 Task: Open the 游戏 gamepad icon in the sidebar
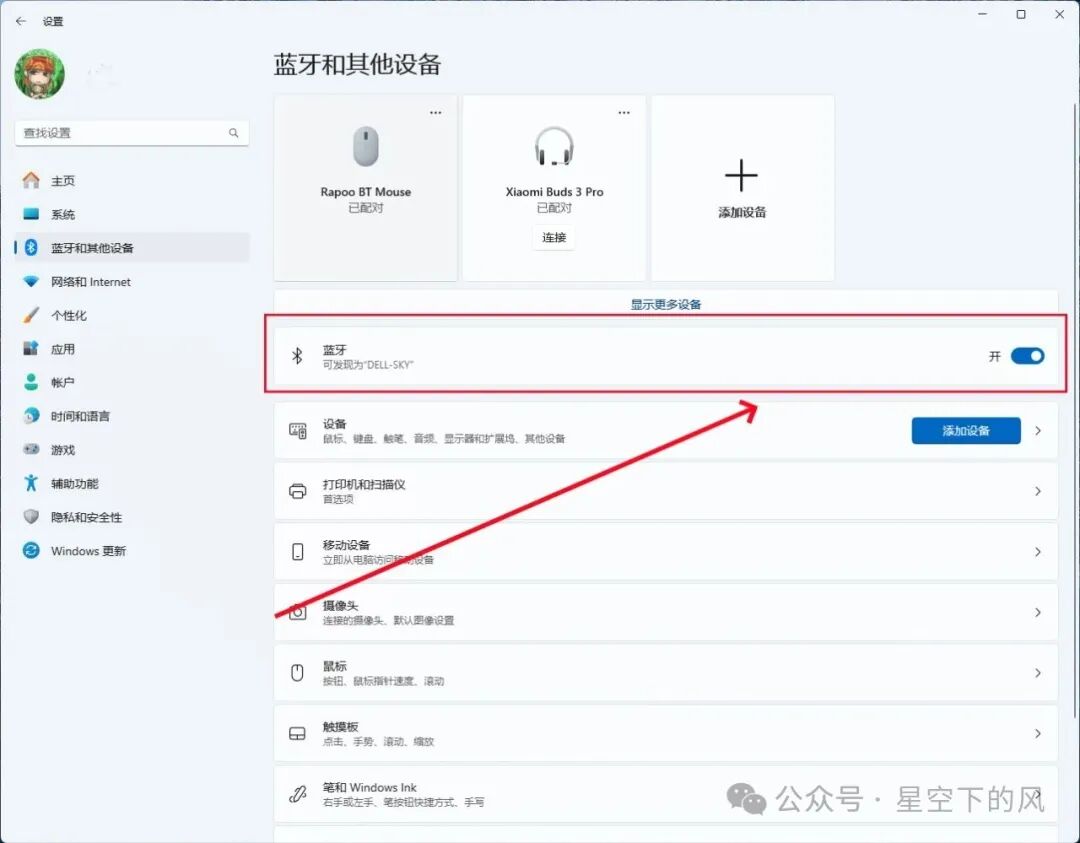(x=31, y=449)
